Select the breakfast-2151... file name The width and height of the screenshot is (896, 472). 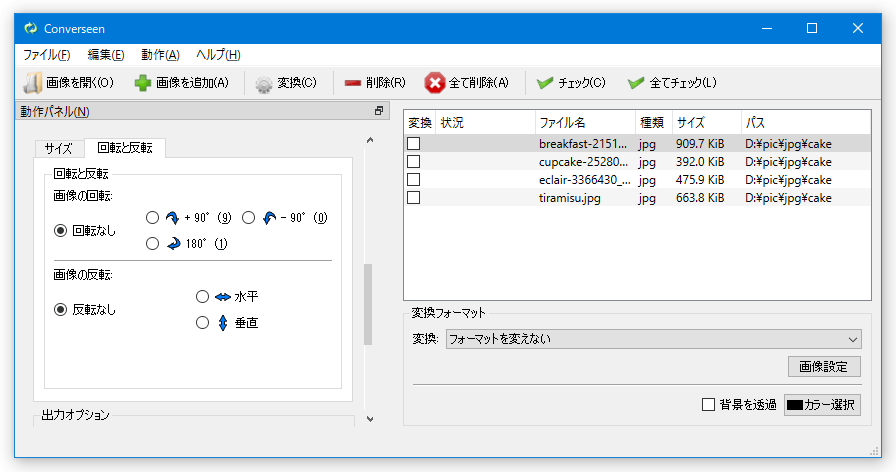click(583, 143)
